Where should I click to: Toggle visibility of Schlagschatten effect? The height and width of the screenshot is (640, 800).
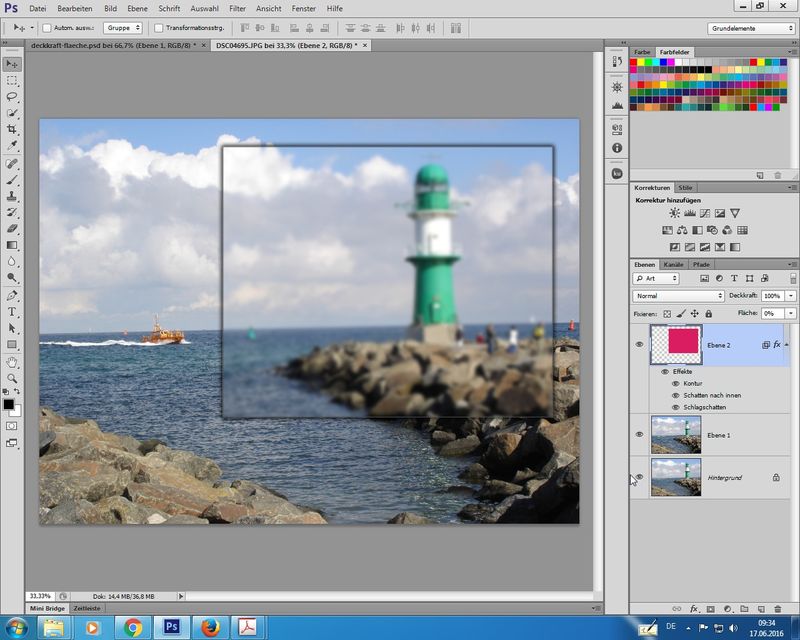pyautogui.click(x=675, y=407)
